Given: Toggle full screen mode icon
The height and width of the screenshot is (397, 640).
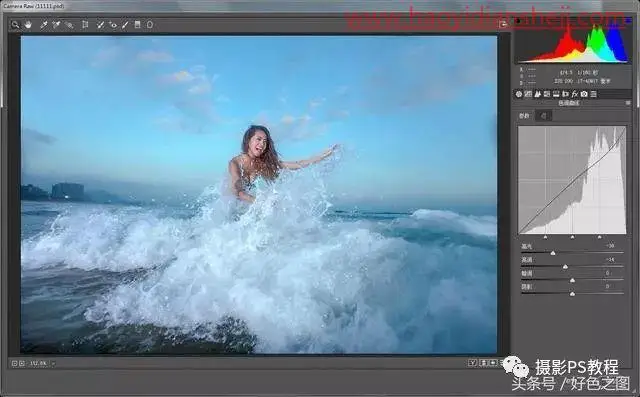Looking at the screenshot, I should [x=503, y=24].
